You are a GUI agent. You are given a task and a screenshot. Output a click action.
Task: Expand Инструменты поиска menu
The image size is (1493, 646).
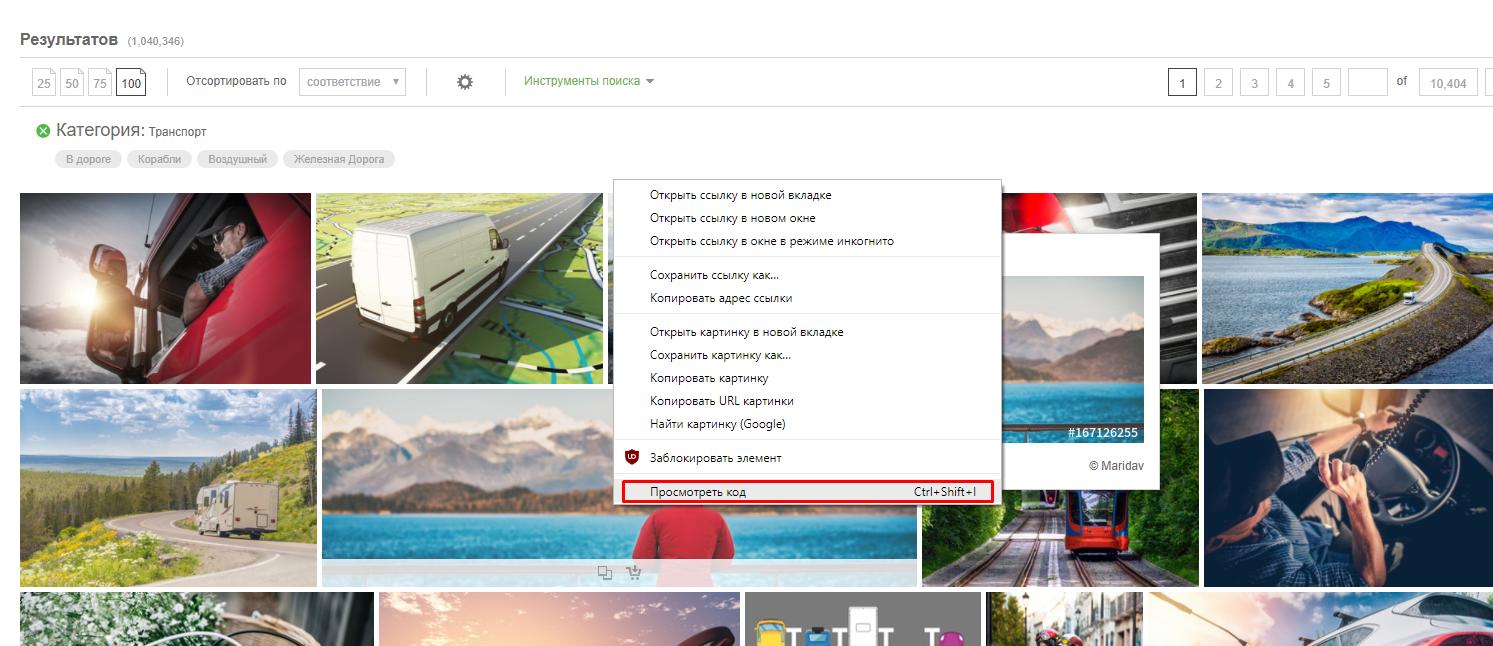tap(589, 81)
